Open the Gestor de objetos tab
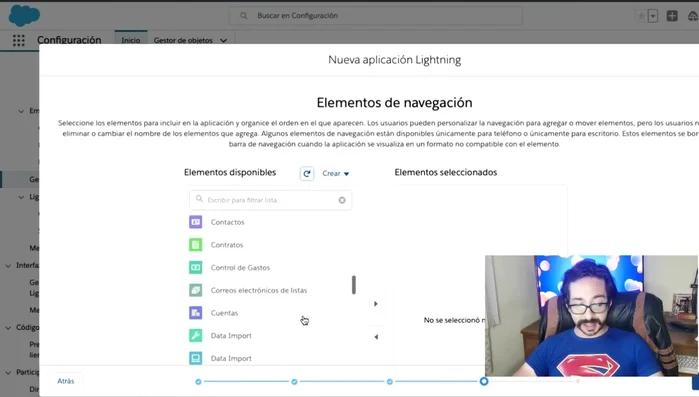Screen dimensions: 699x397 point(183,40)
